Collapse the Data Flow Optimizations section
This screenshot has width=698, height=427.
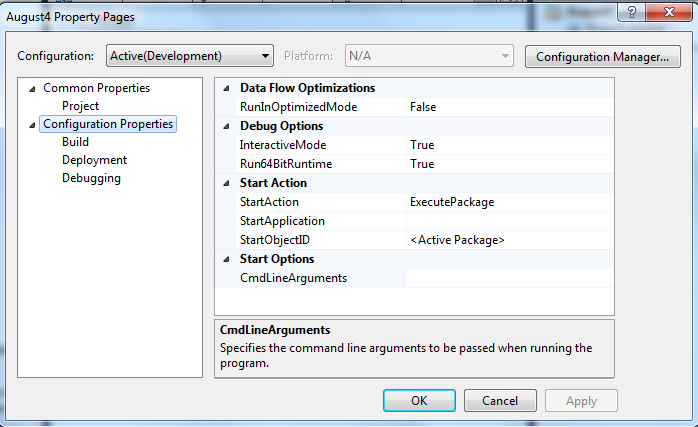pos(225,88)
